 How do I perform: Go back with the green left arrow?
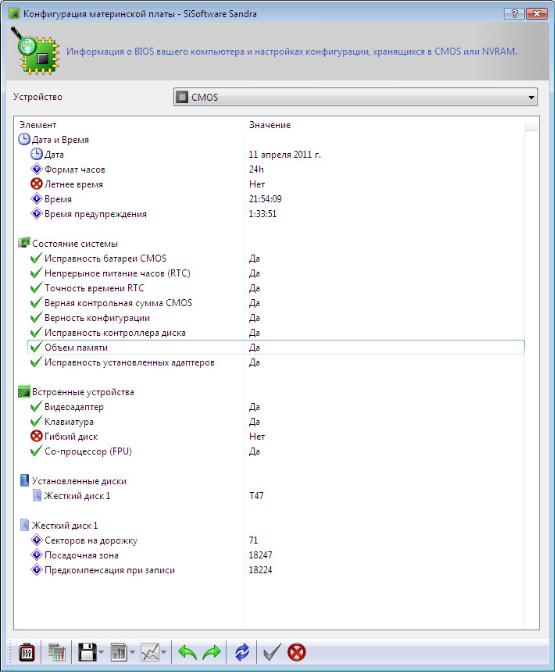coord(188,653)
